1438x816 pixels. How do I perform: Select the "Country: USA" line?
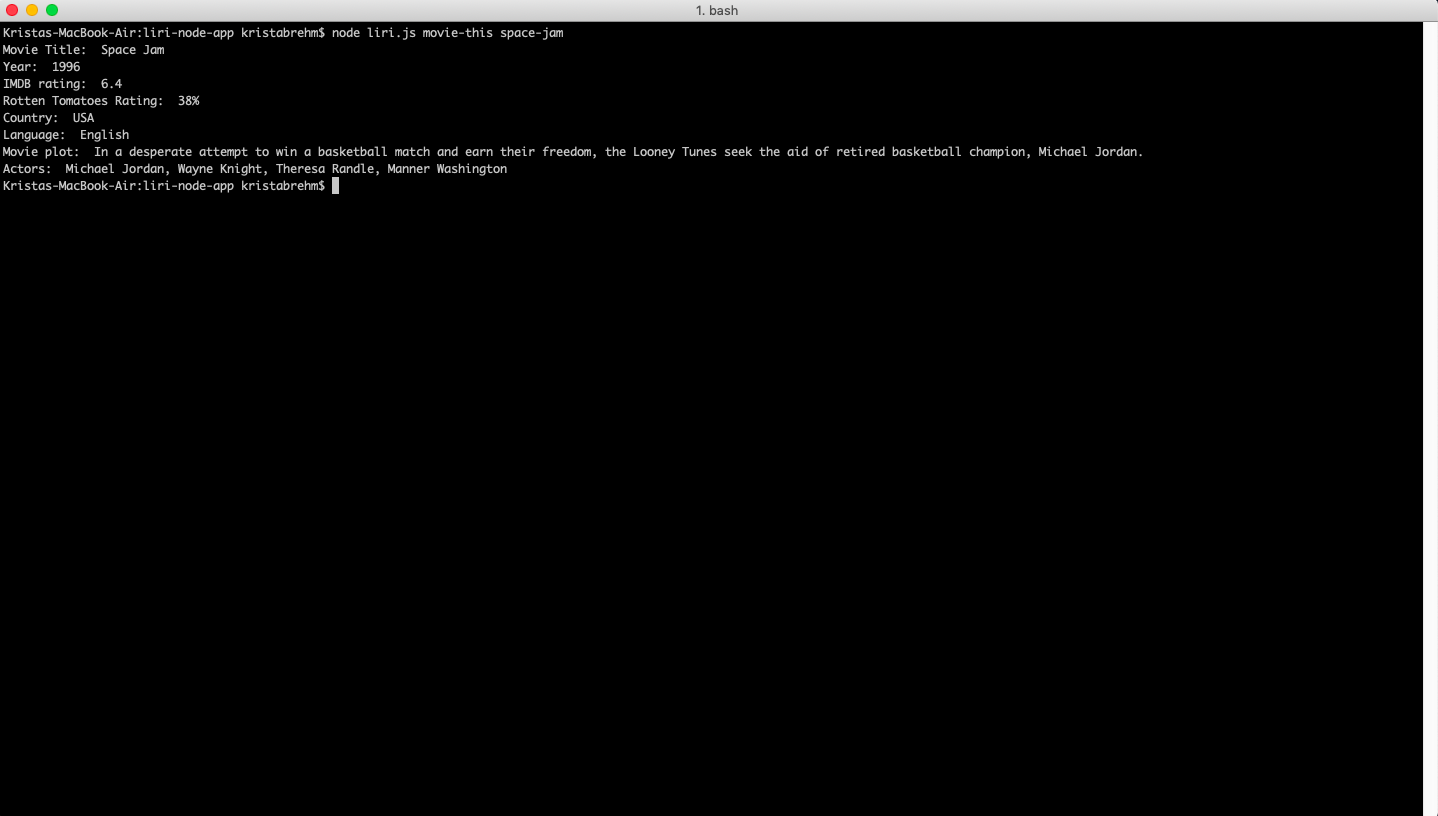click(47, 117)
